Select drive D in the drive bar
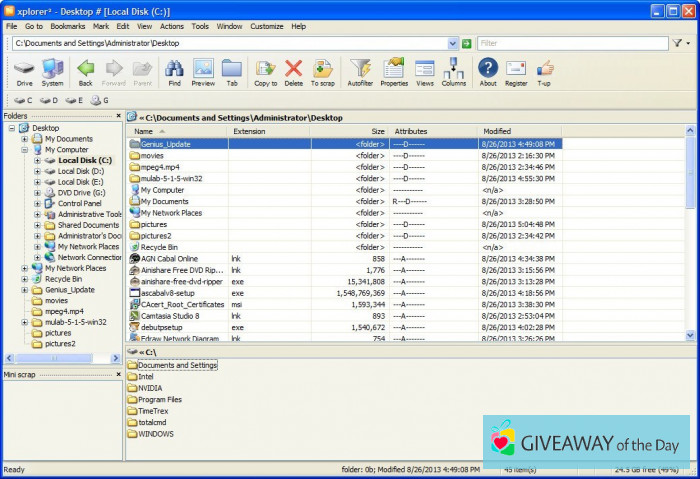Screen dimensions: 700x479 click(49, 101)
